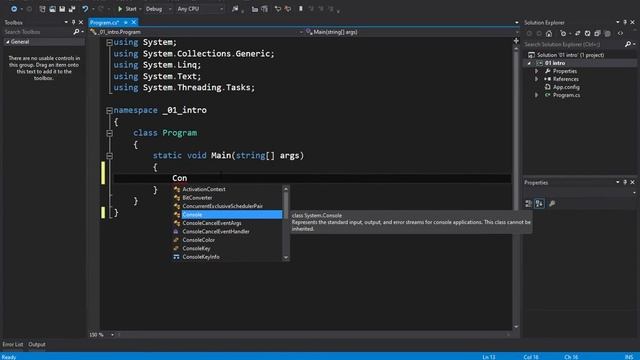The width and height of the screenshot is (640, 360).
Task: Select ConsoleCancelEventArgs in the IntelliSense list
Action: [227, 223]
